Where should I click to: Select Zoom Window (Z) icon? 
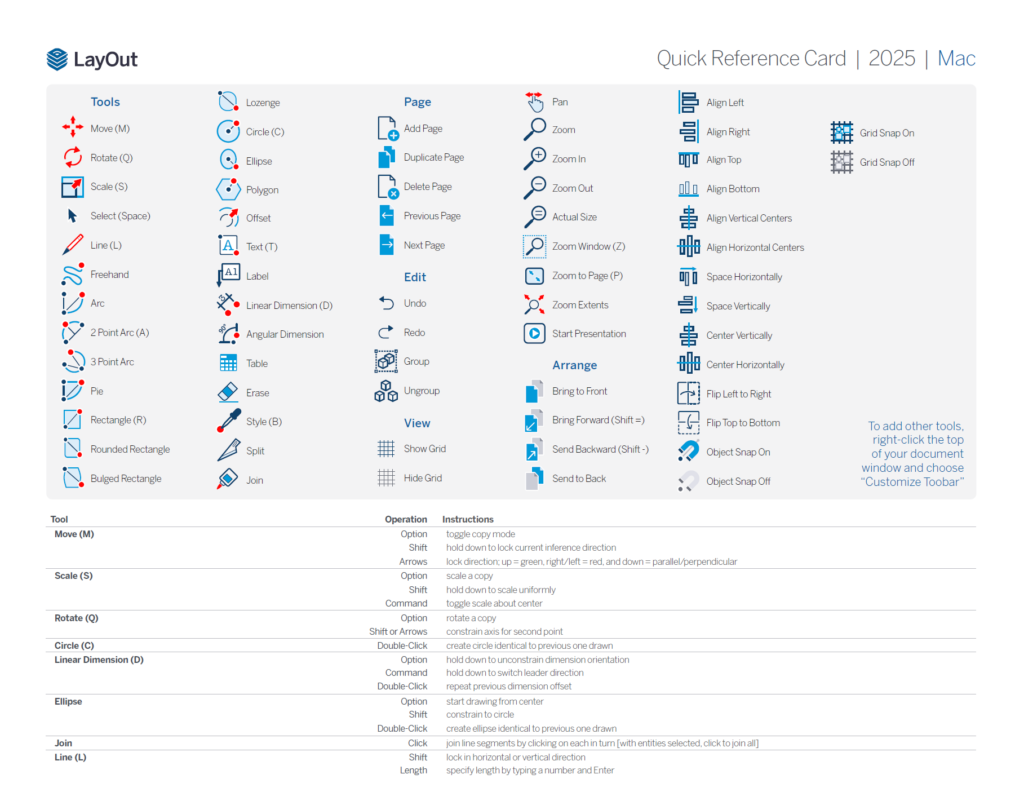click(534, 246)
